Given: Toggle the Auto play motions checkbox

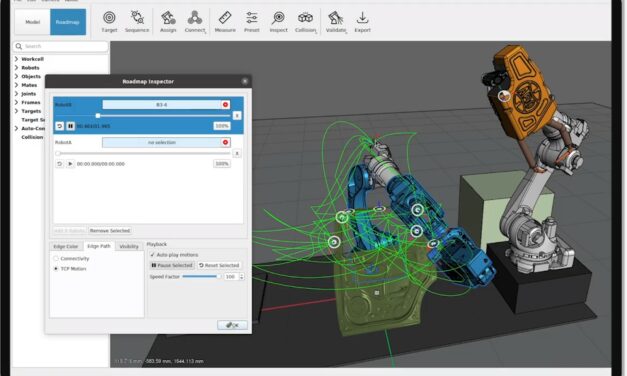Looking at the screenshot, I should (152, 254).
